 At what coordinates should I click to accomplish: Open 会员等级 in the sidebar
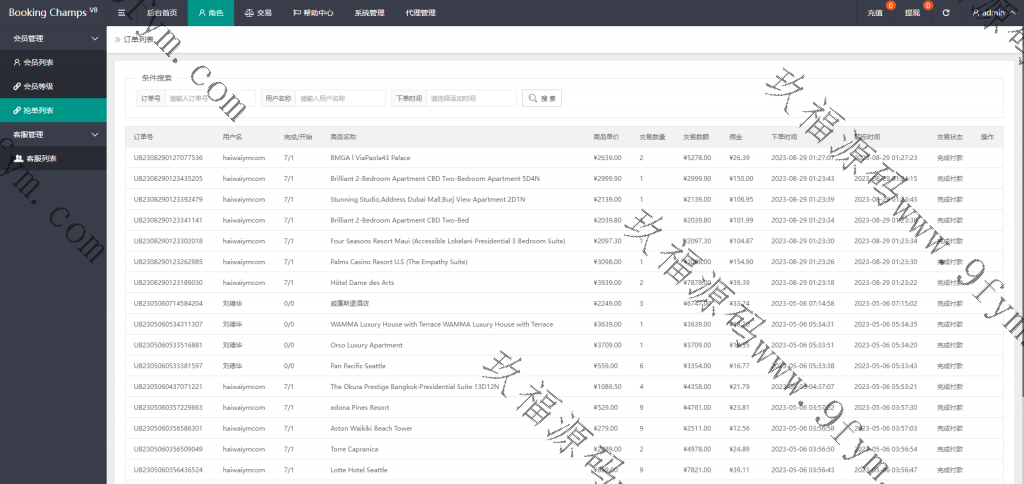tap(38, 86)
